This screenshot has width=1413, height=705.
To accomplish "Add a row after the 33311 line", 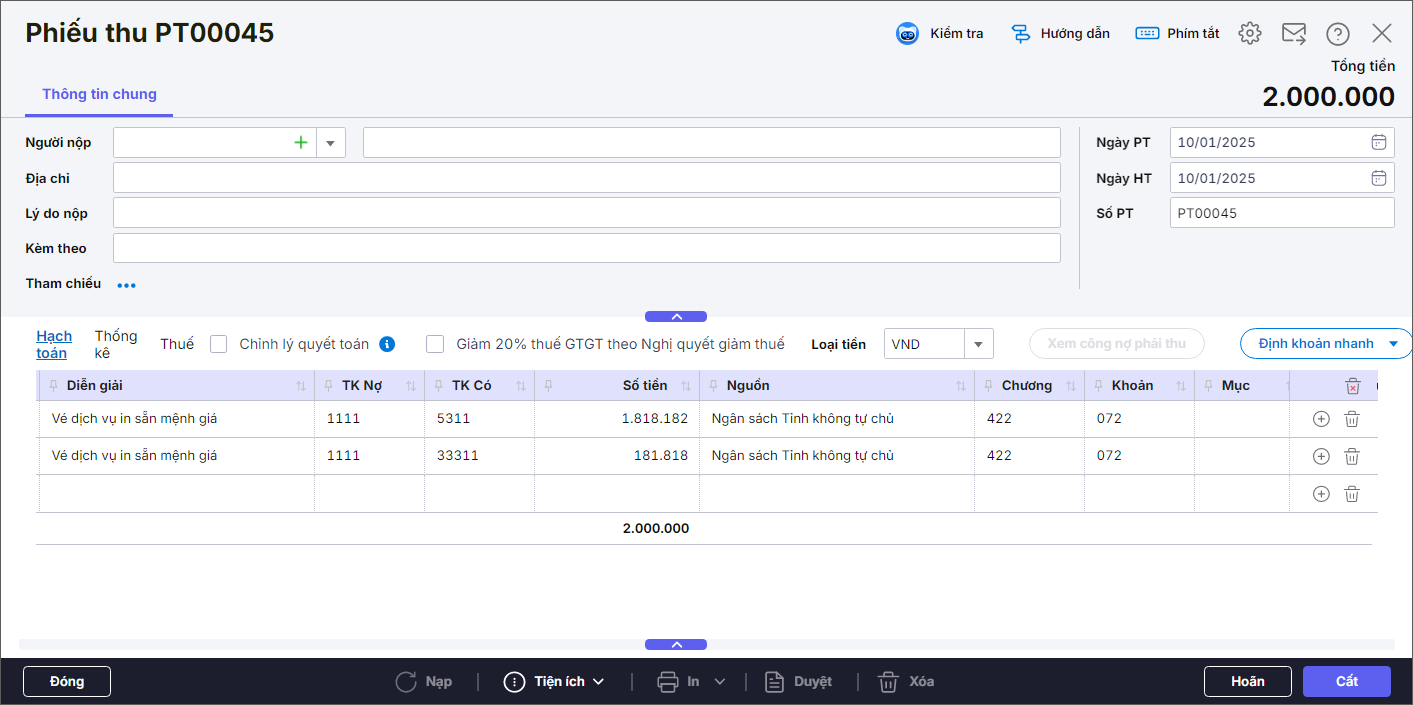I will click(1320, 456).
